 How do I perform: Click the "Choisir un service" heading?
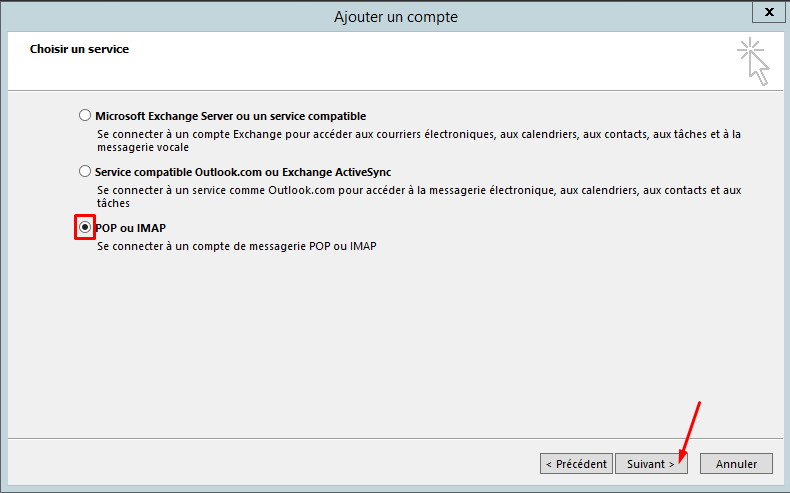click(79, 48)
